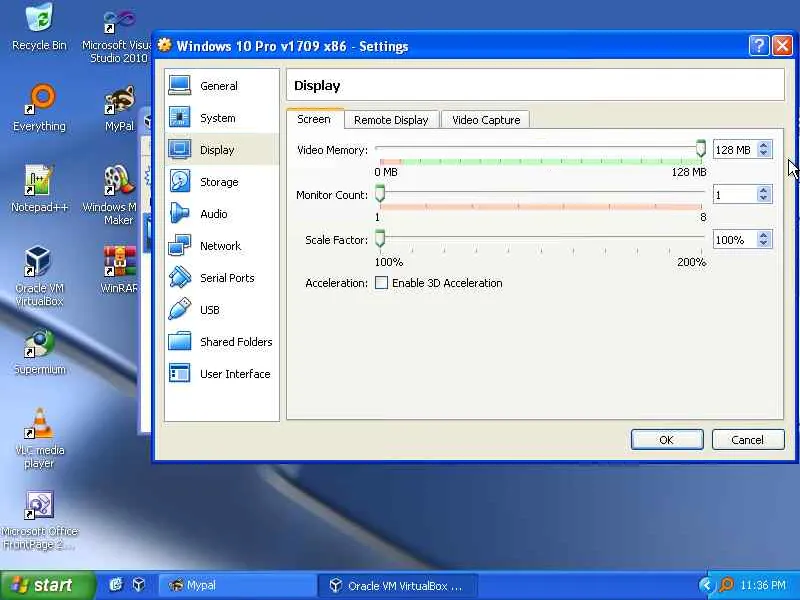Click the dialog help question button
This screenshot has width=800, height=600.
(759, 46)
